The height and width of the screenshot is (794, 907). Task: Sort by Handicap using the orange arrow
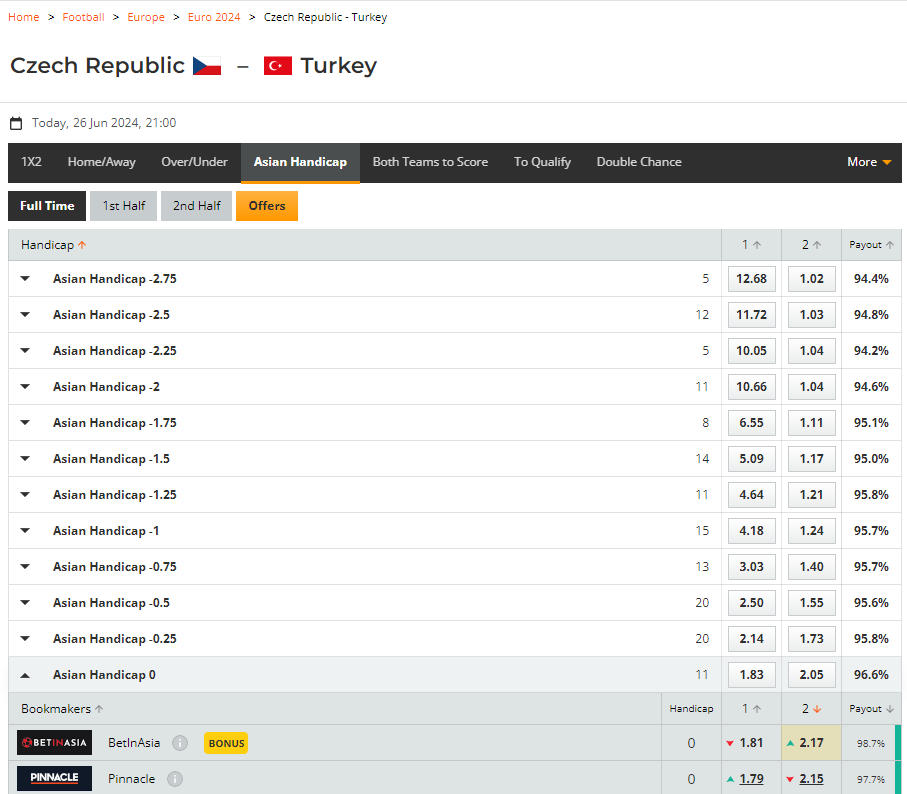(82, 245)
